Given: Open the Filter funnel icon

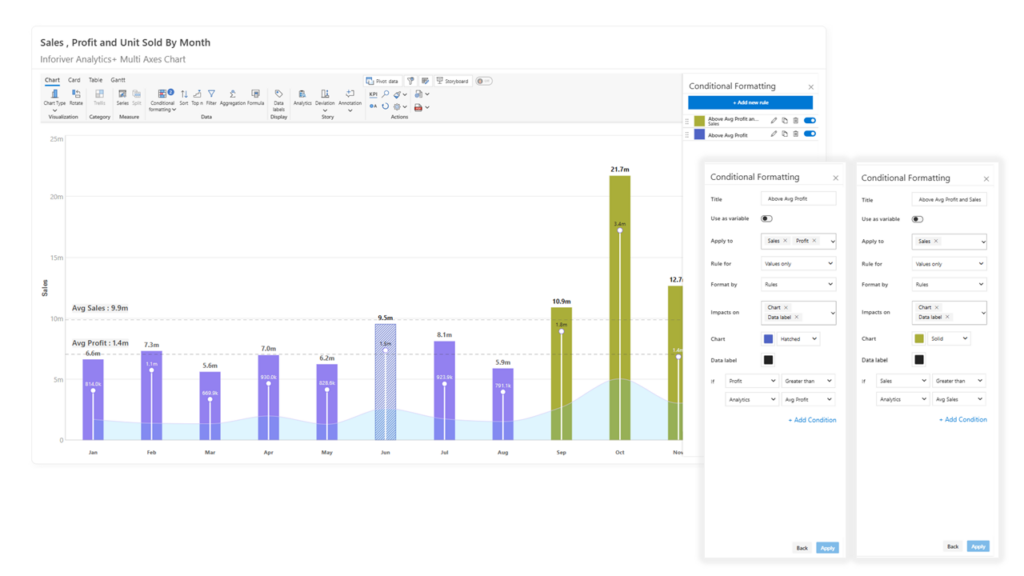Looking at the screenshot, I should pos(212,94).
